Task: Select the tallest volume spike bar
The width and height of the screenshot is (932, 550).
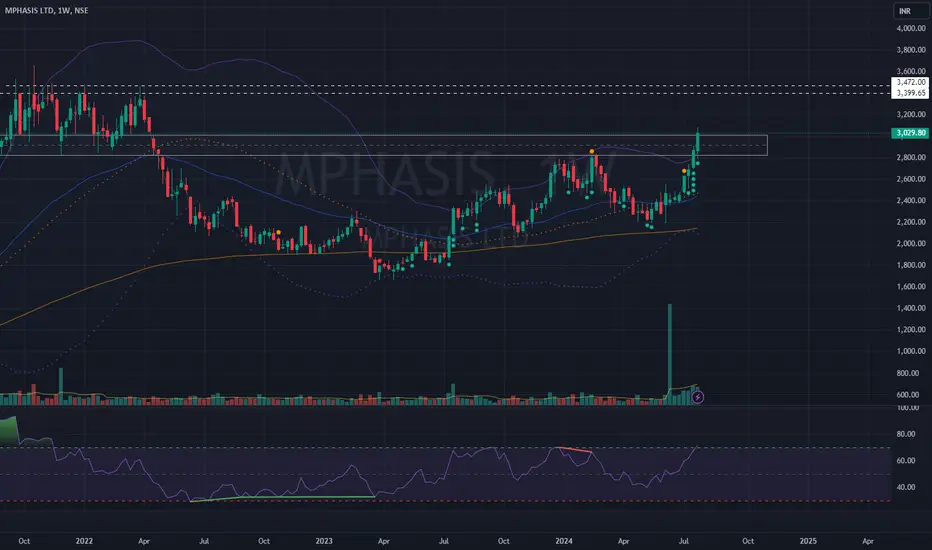Action: click(x=670, y=354)
